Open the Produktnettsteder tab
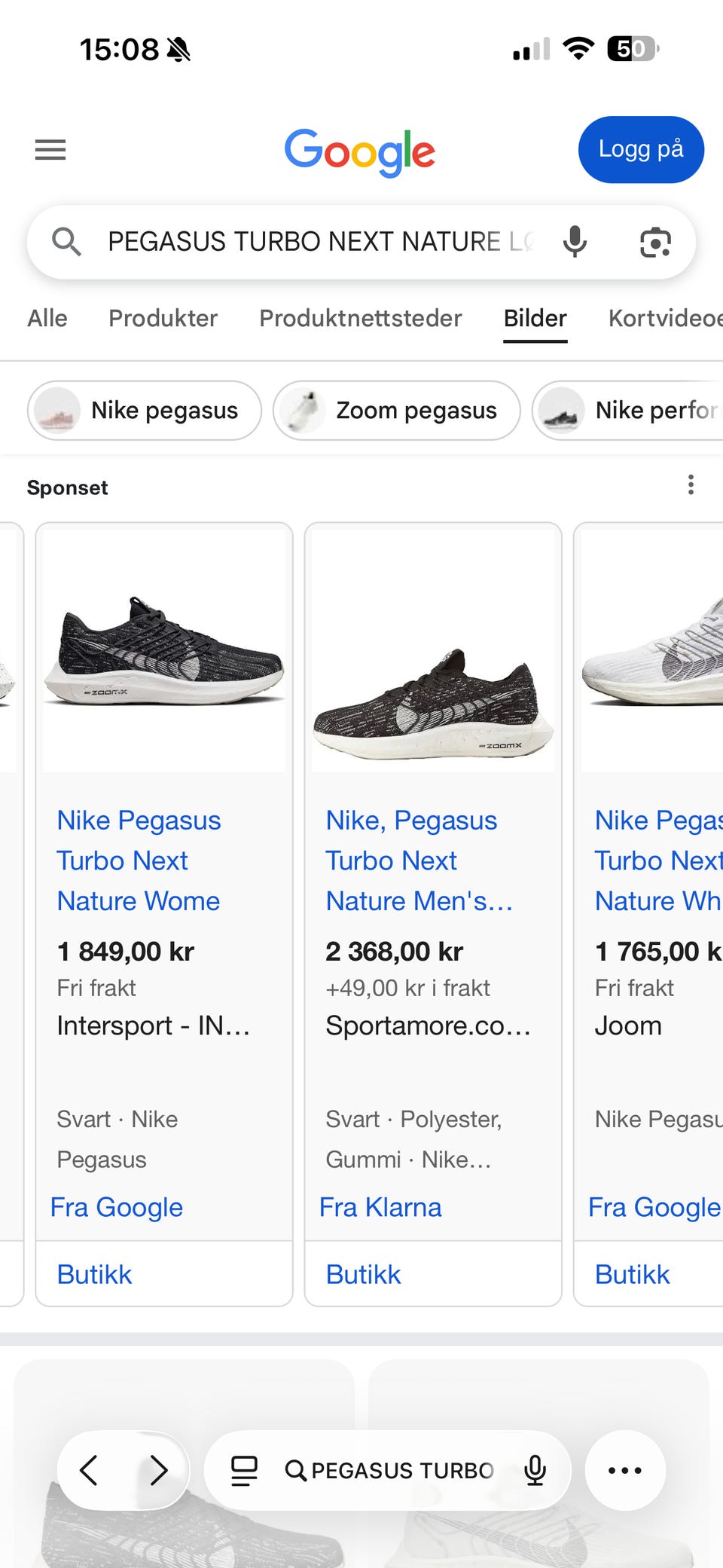Viewport: 723px width, 1568px height. pos(360,318)
